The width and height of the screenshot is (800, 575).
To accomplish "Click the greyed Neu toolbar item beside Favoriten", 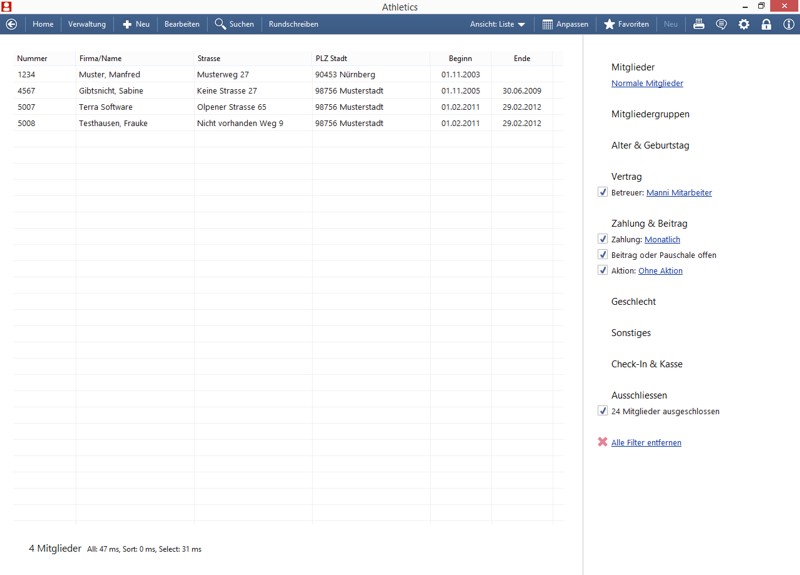I will 670,24.
